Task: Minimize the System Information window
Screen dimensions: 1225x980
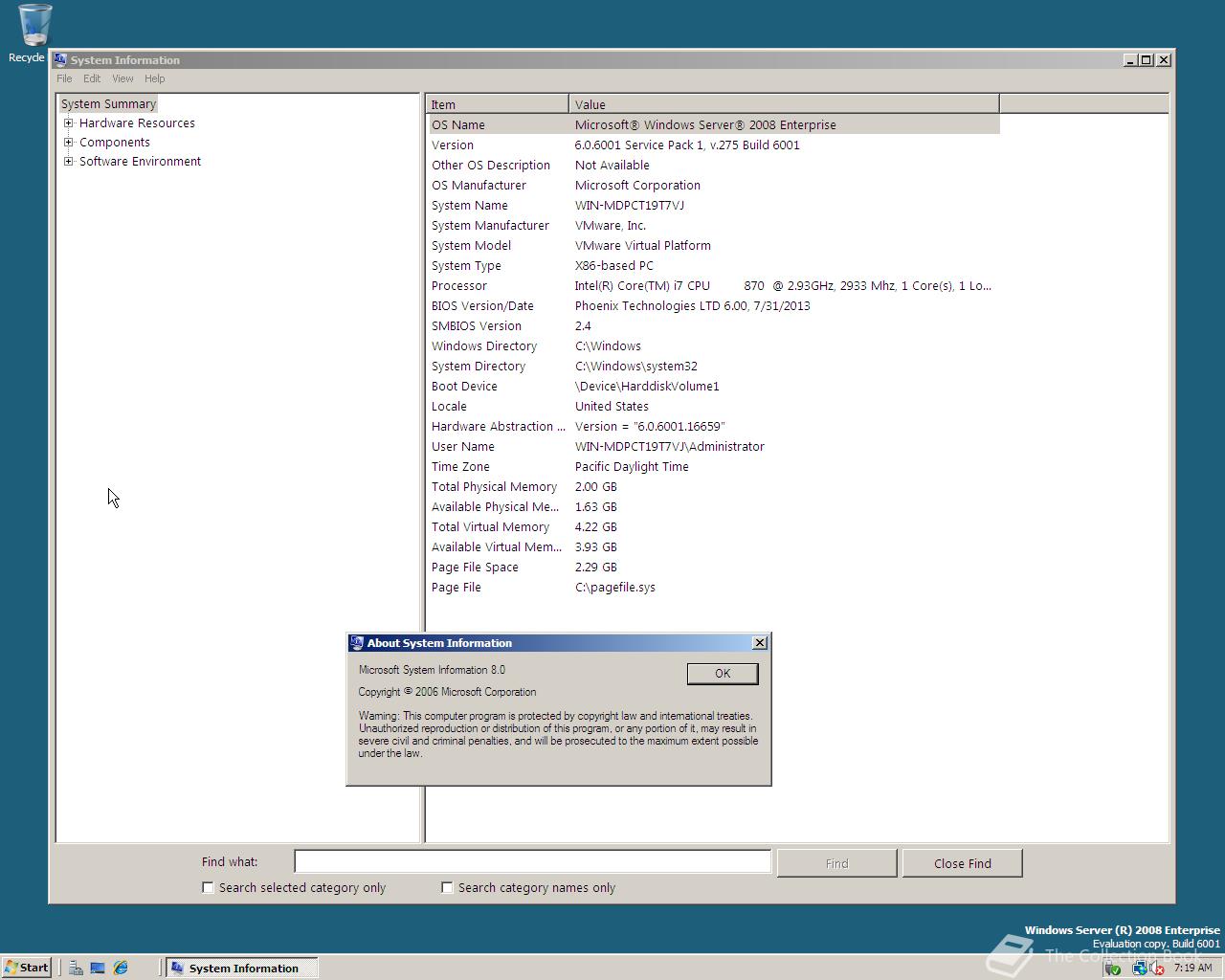Action: click(1131, 59)
